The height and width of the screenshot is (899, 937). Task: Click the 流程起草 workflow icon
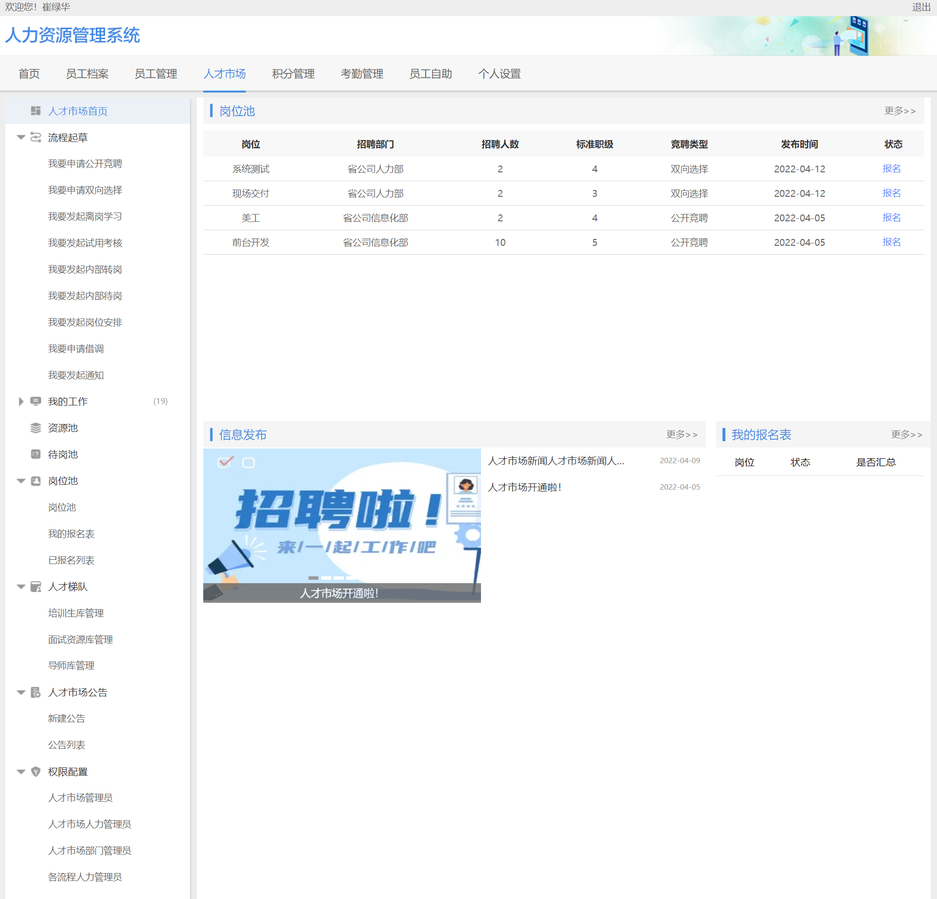[x=36, y=137]
